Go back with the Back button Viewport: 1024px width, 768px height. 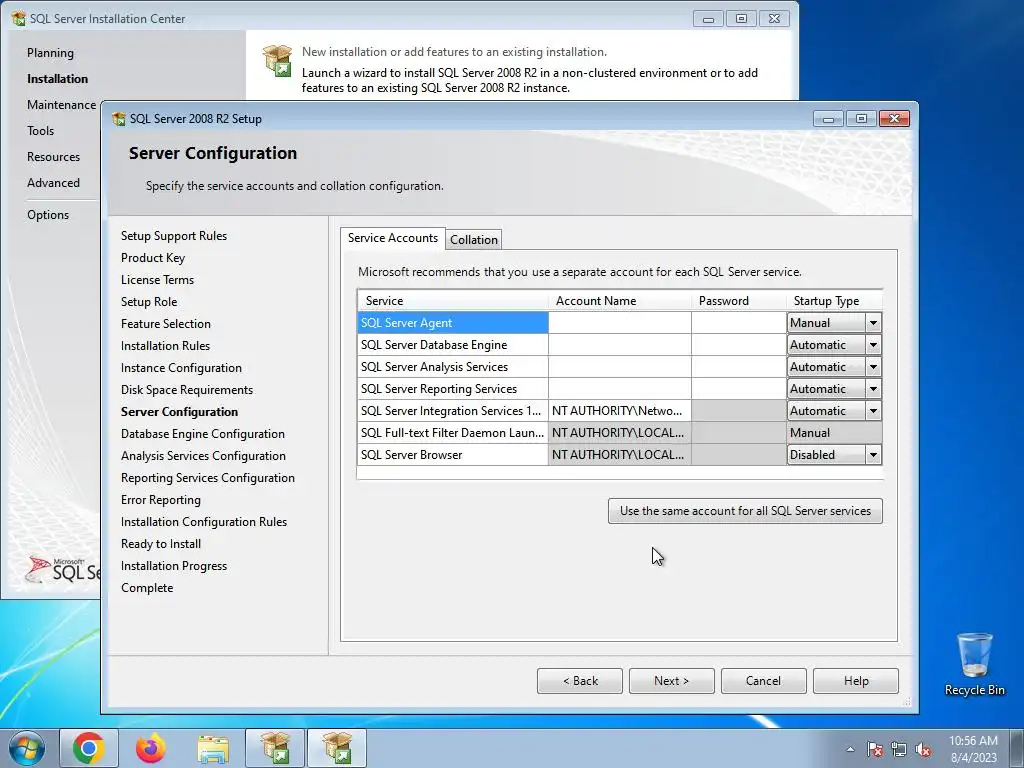point(580,680)
